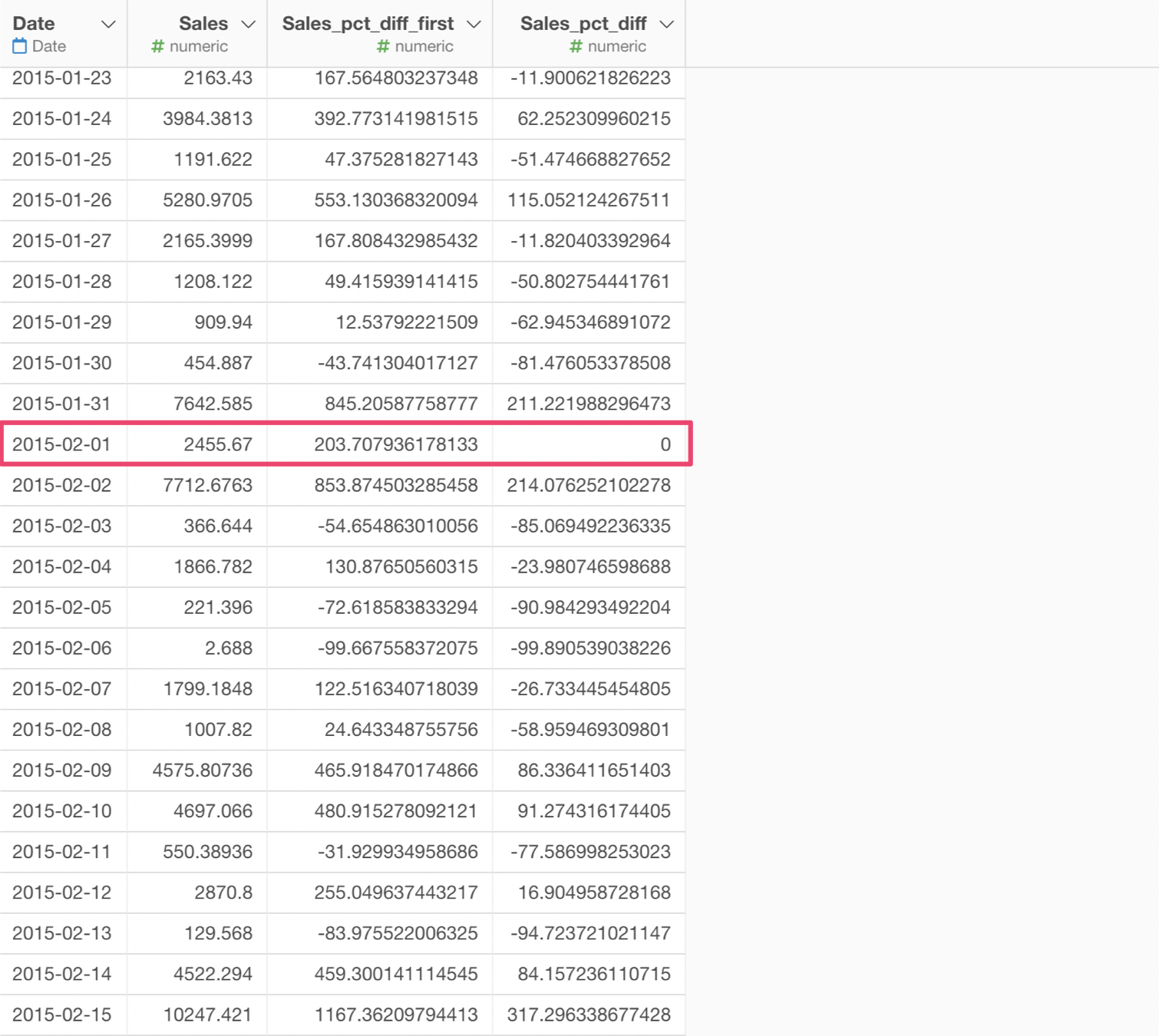The height and width of the screenshot is (1036, 1159).
Task: Click date cell 2015-01-24
Action: tap(62, 119)
